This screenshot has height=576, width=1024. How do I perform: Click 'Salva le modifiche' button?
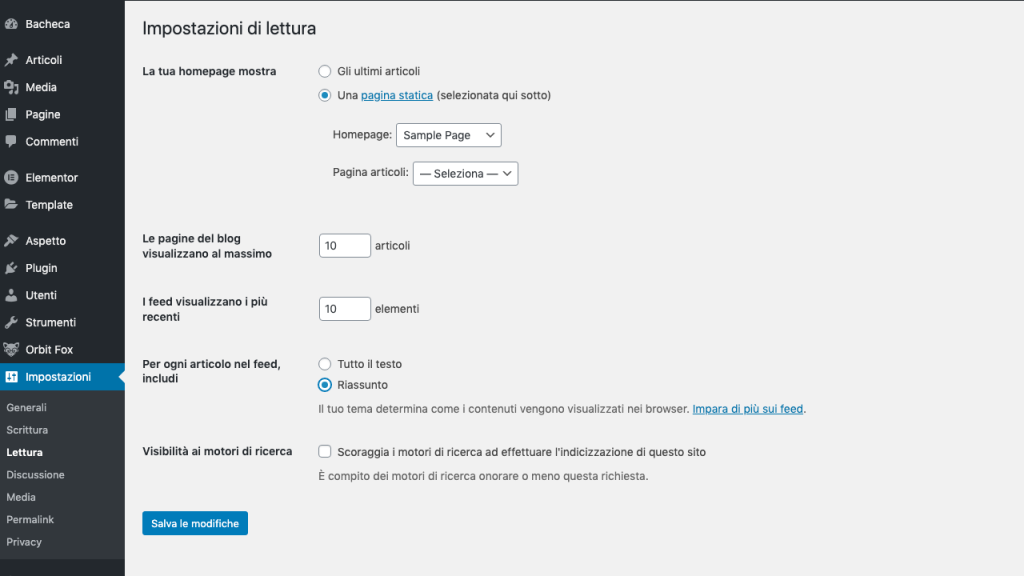point(195,523)
